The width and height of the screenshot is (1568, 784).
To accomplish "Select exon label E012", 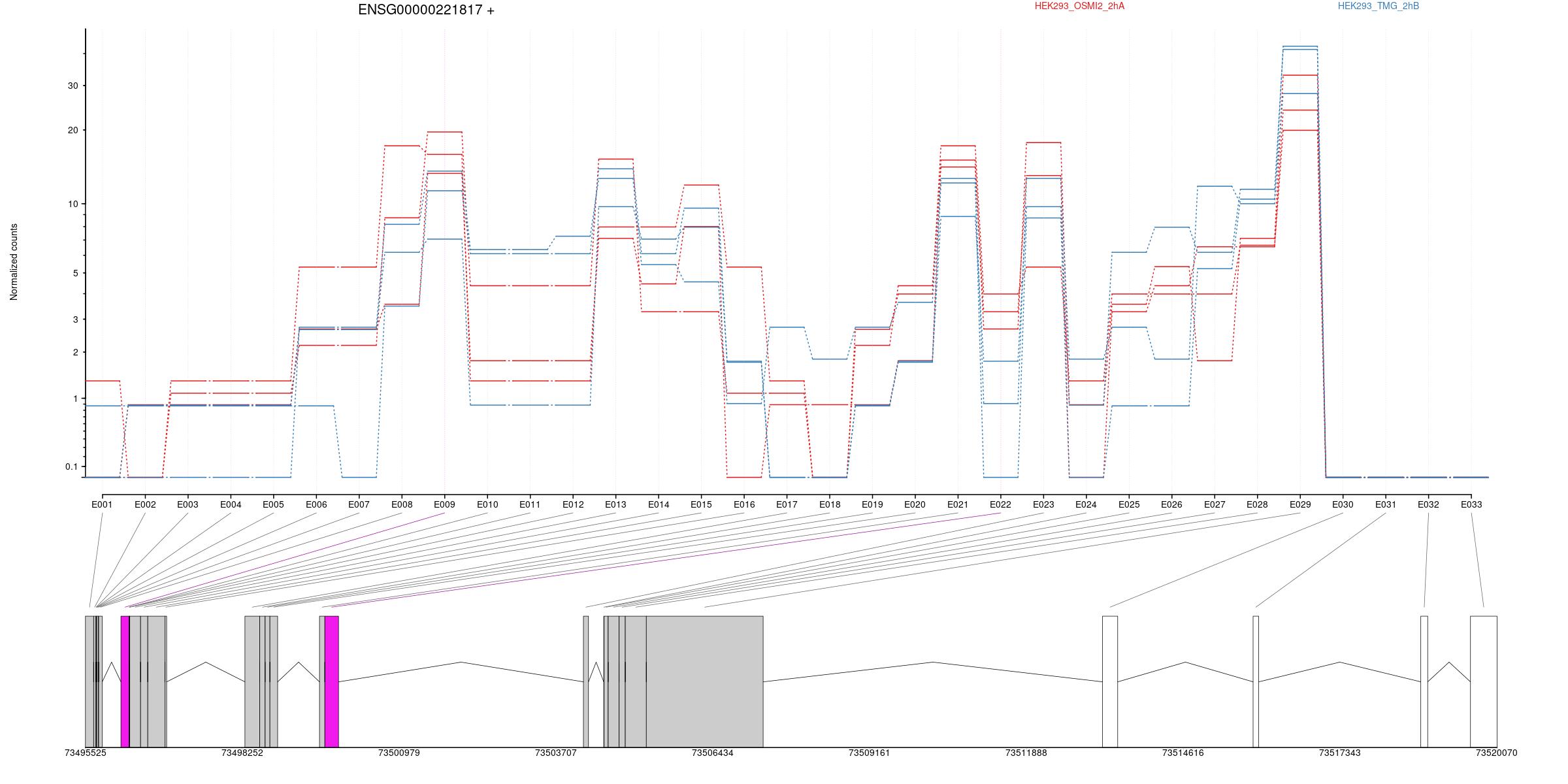I will [573, 504].
